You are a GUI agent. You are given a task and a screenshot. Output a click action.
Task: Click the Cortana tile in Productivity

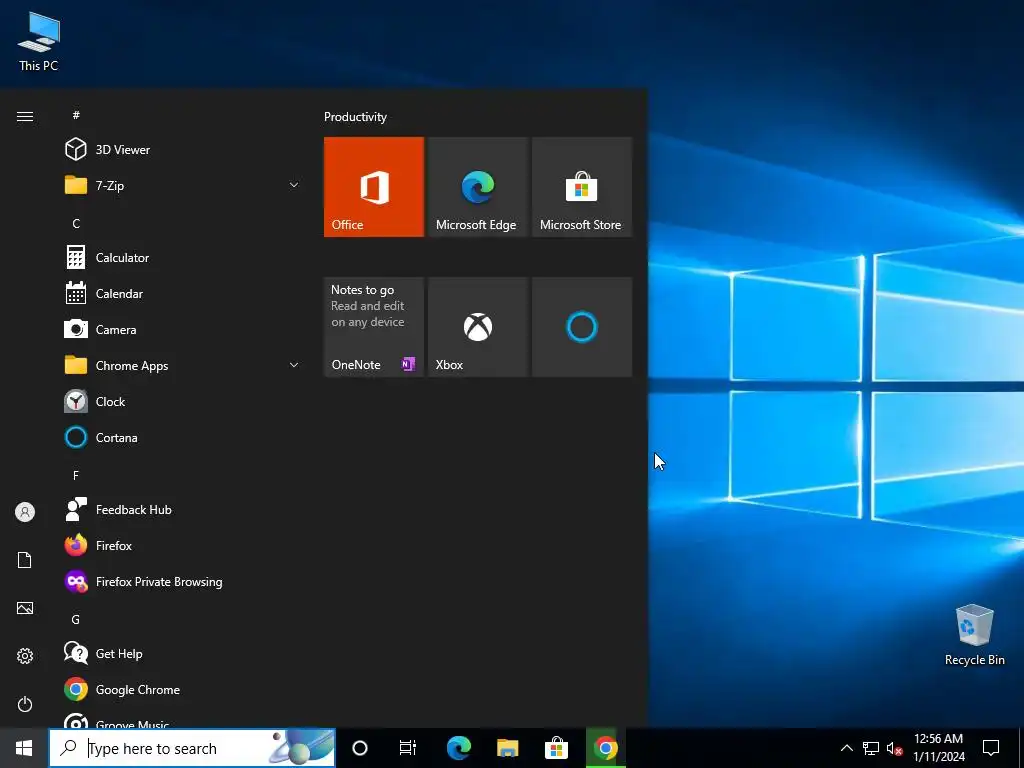tap(582, 327)
